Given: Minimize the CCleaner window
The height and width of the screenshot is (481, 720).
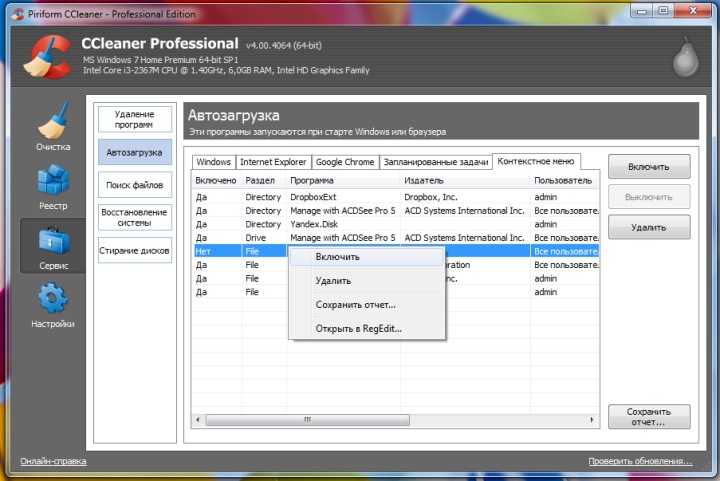Looking at the screenshot, I should click(642, 11).
